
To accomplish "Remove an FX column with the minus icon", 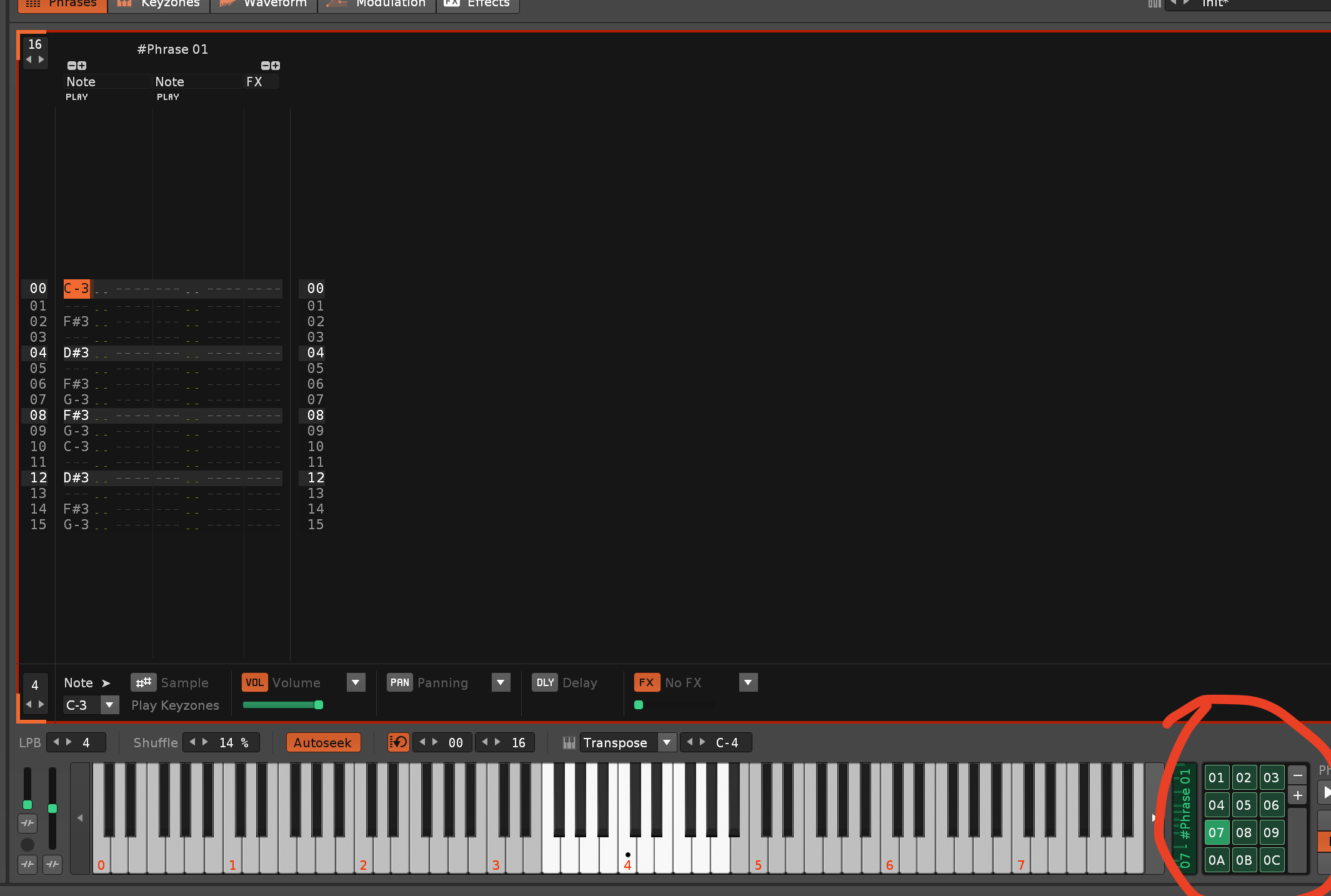I will tap(266, 66).
